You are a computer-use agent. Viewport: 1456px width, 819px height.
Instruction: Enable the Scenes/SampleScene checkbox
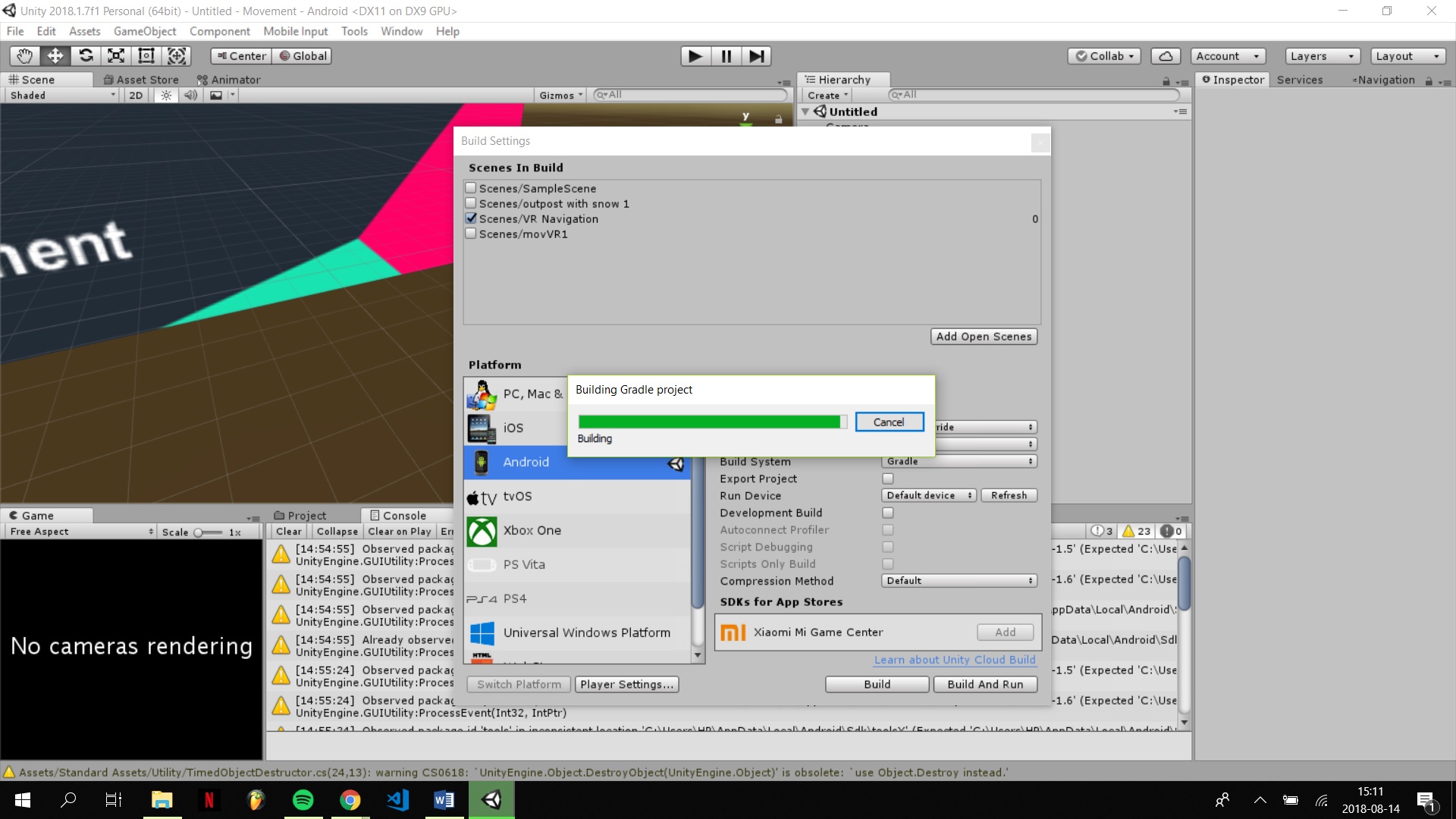[471, 187]
